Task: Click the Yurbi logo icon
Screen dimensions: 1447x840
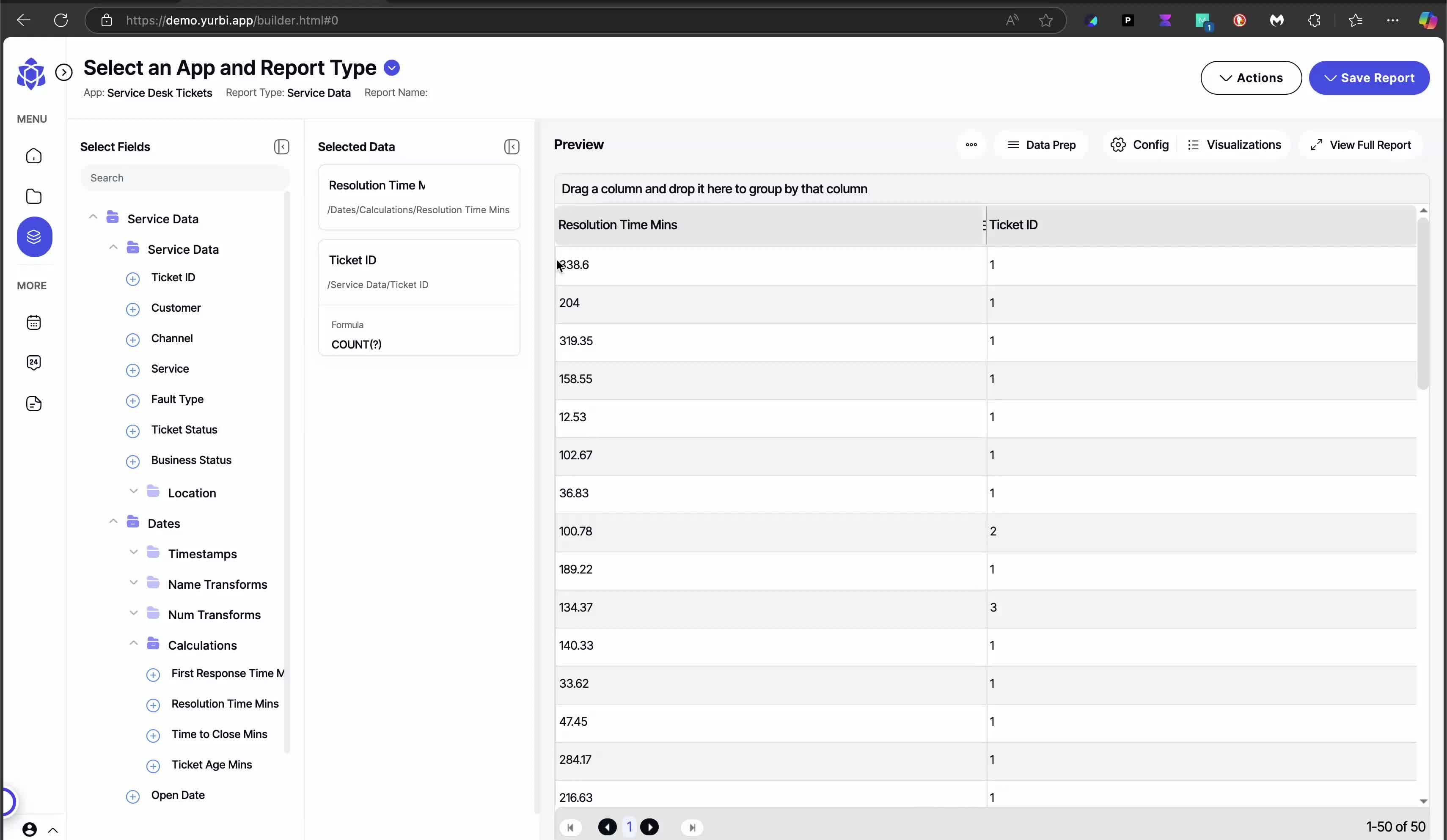Action: tap(31, 74)
